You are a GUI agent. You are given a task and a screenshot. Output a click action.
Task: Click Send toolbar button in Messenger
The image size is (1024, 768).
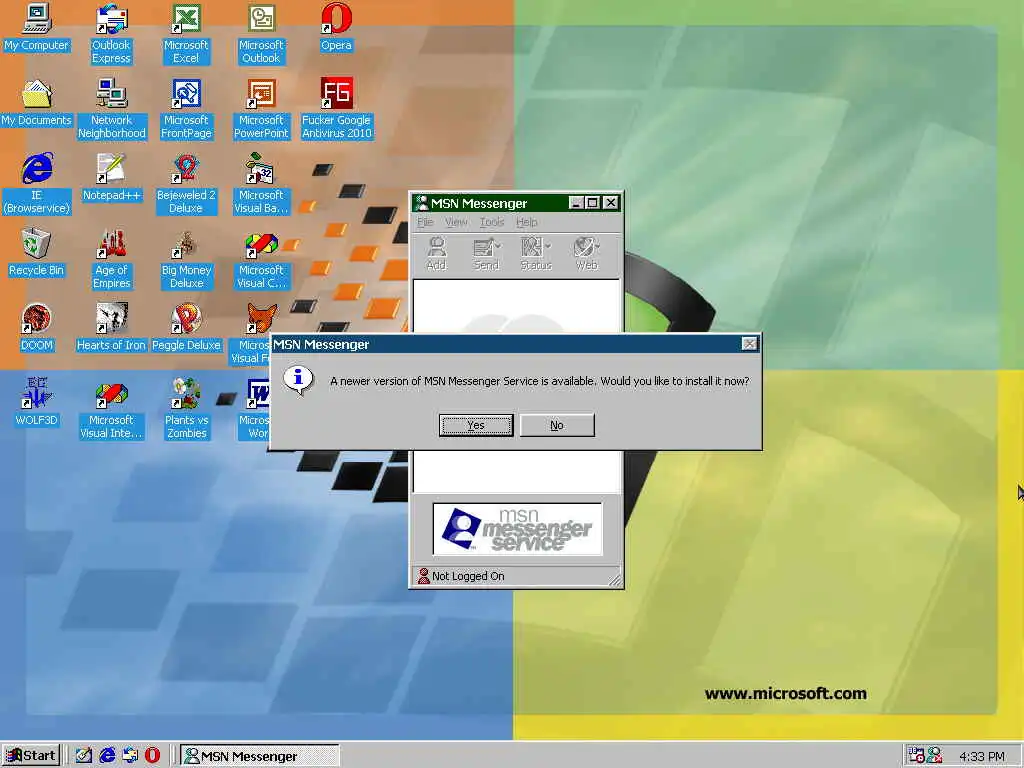click(487, 253)
